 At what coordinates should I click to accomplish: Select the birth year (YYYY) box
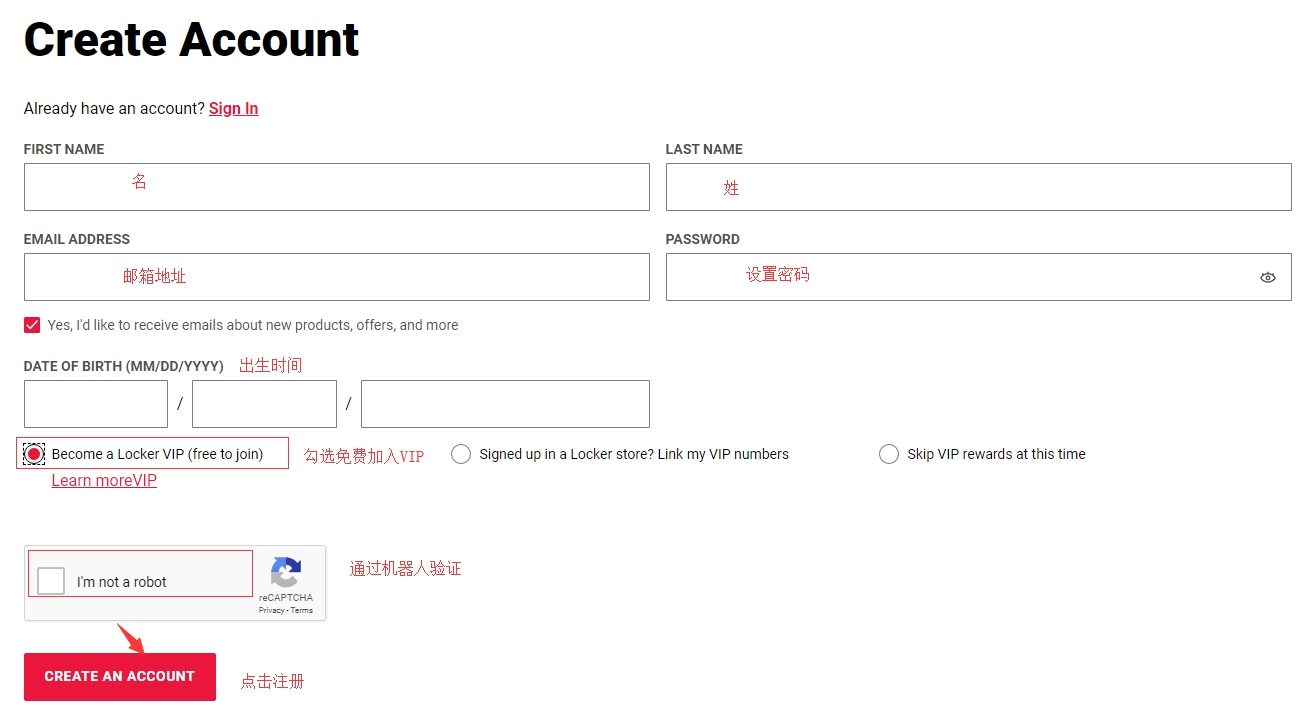tap(505, 404)
